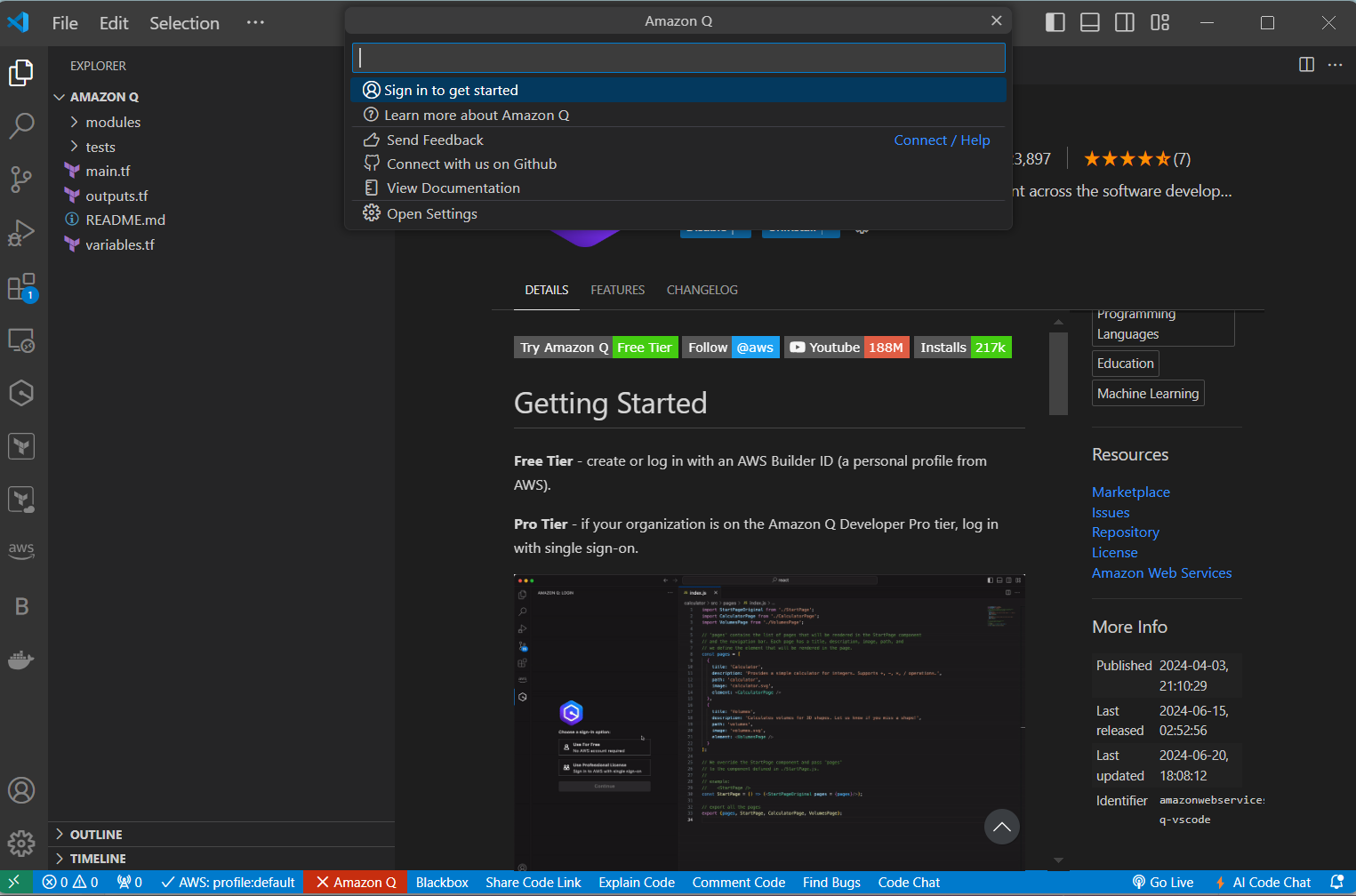Screen dimensions: 1356x896
Task: Open the Extensions view icon
Action: [x=21, y=287]
